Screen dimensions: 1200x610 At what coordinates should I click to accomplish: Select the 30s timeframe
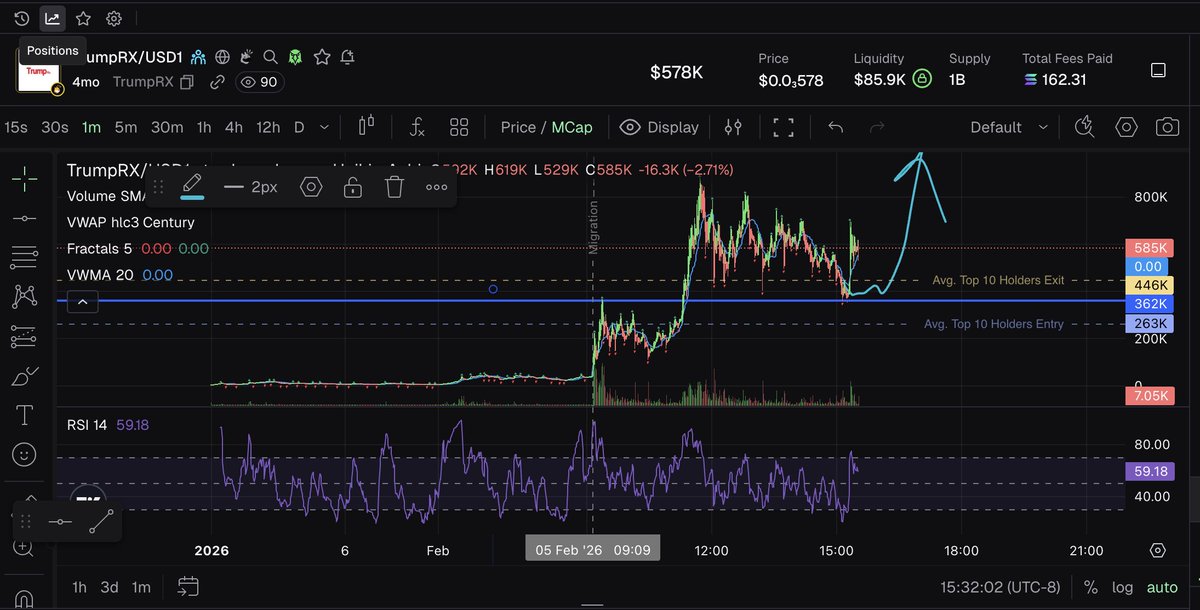click(x=55, y=127)
